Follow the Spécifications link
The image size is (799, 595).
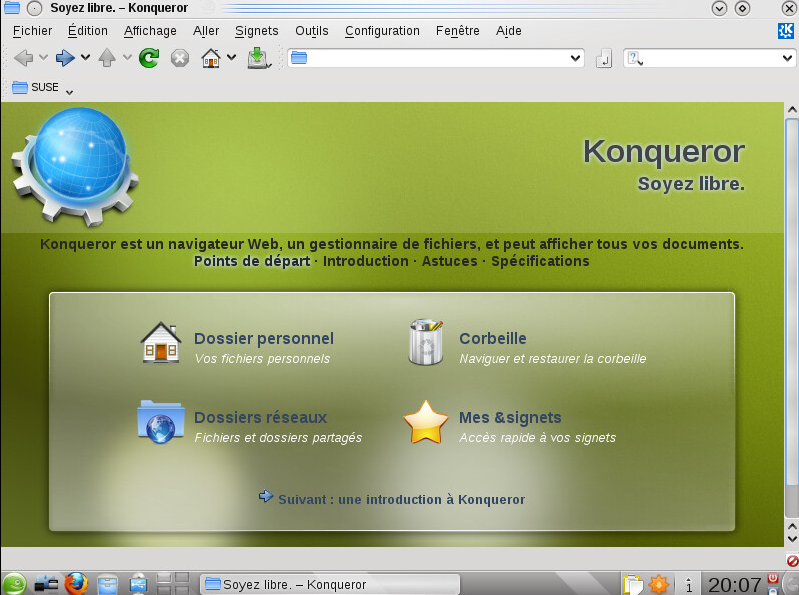(540, 261)
